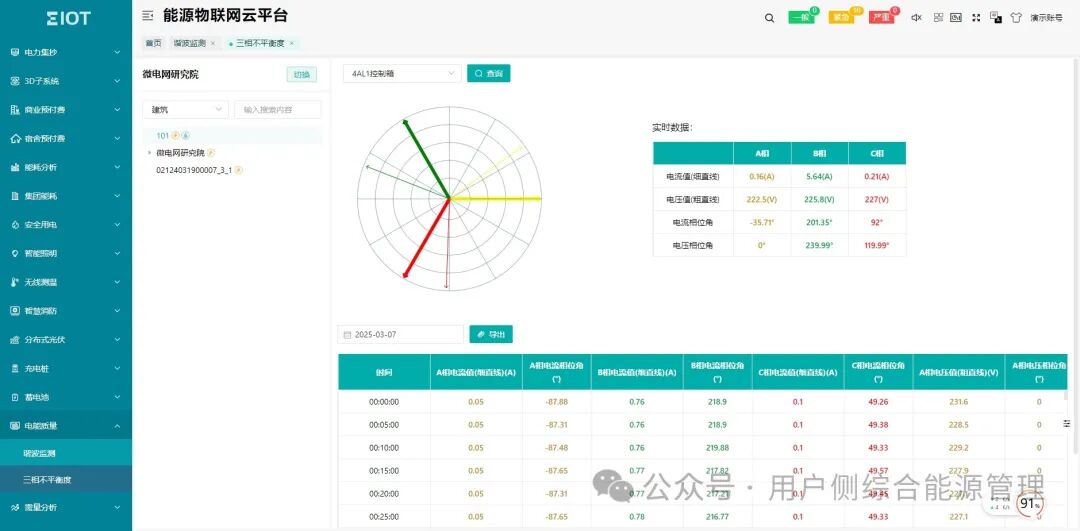The height and width of the screenshot is (531, 1080).
Task: Expand the 智能照明 sidebar menu
Action: [65, 253]
